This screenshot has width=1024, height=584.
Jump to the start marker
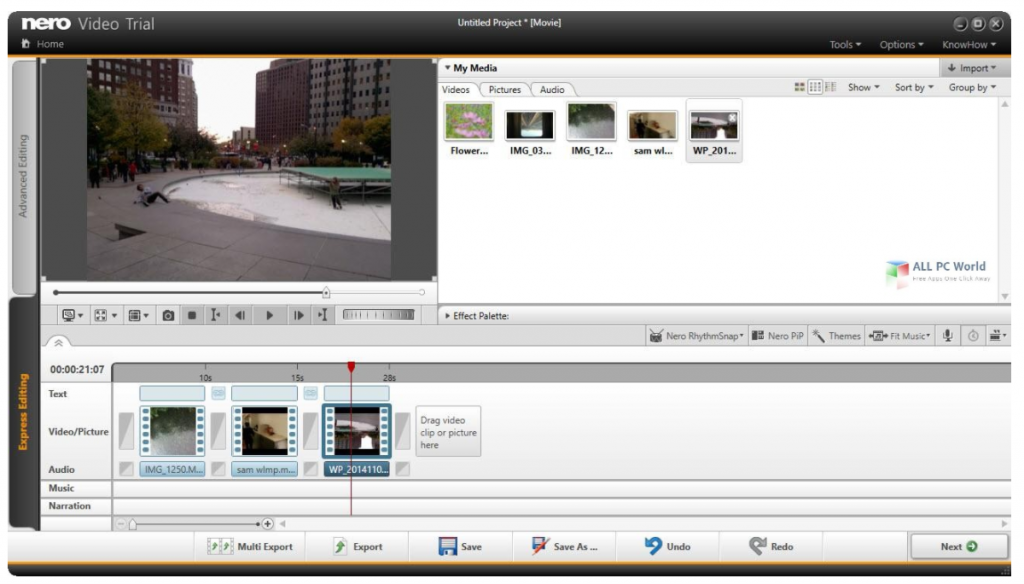tap(215, 316)
